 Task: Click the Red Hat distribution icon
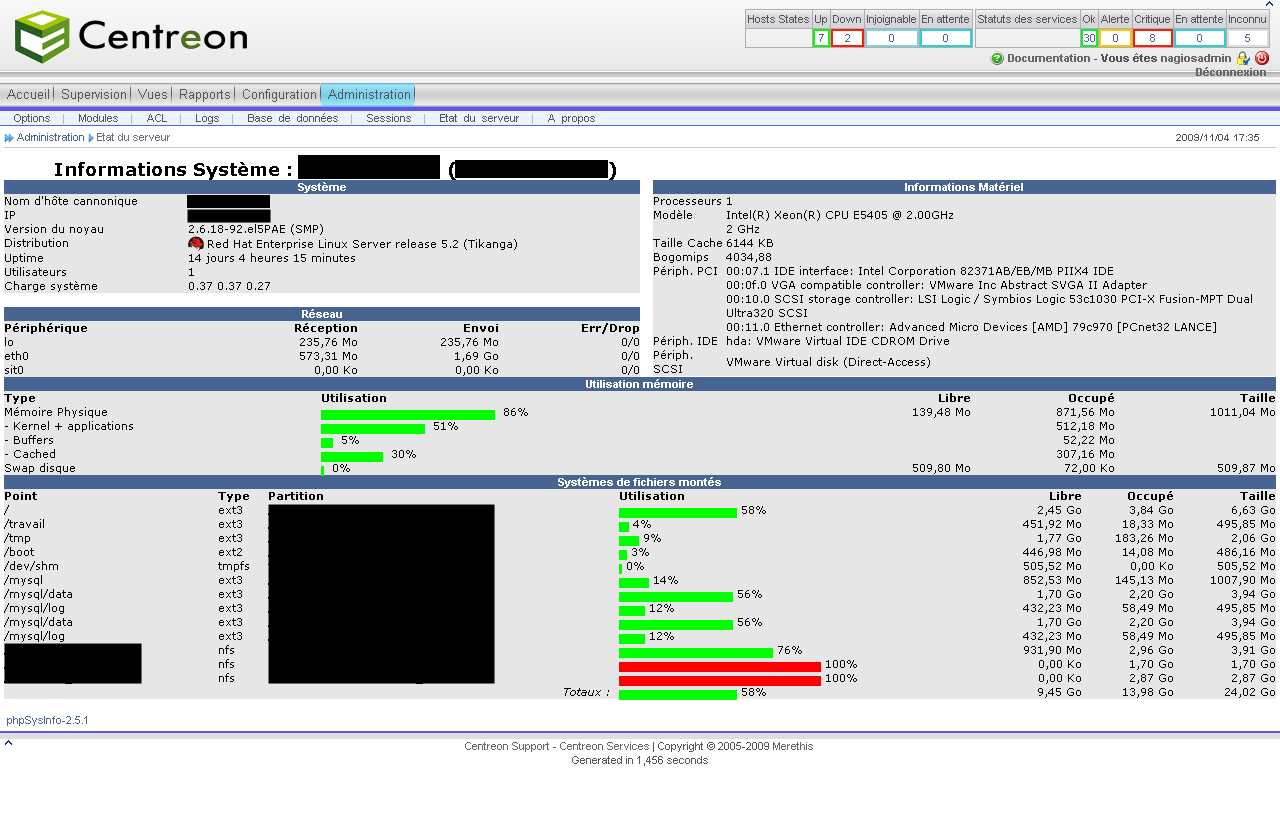click(x=195, y=244)
